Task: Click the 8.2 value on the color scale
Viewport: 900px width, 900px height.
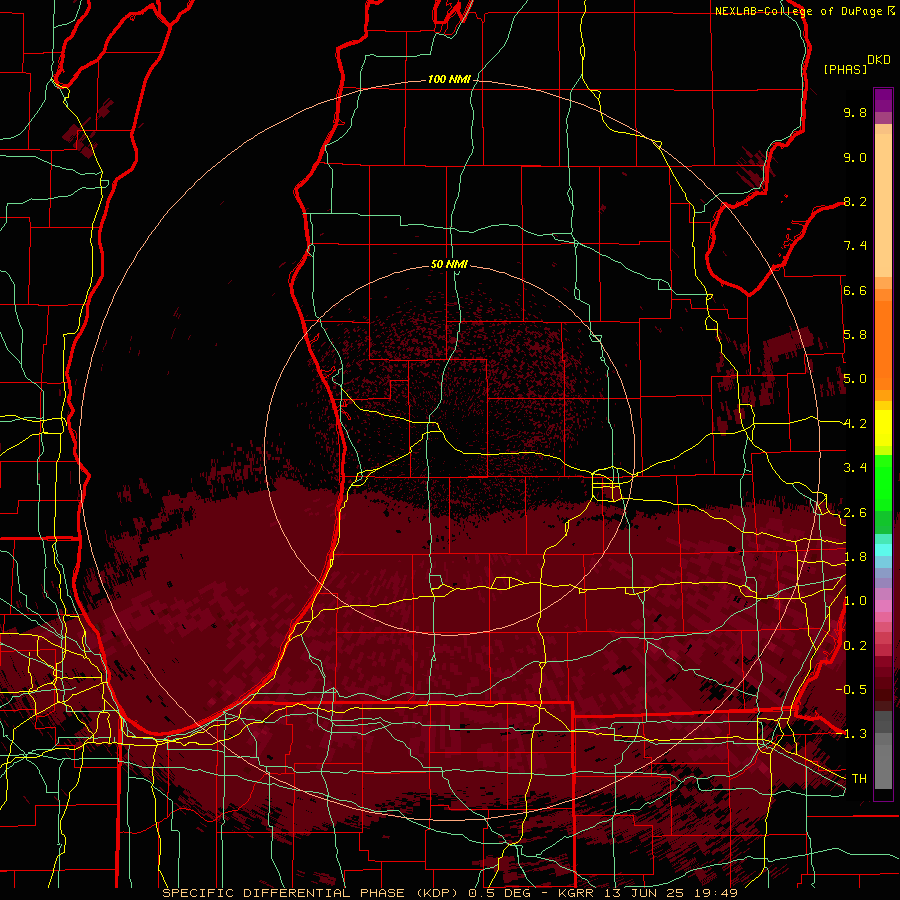Action: (x=855, y=201)
